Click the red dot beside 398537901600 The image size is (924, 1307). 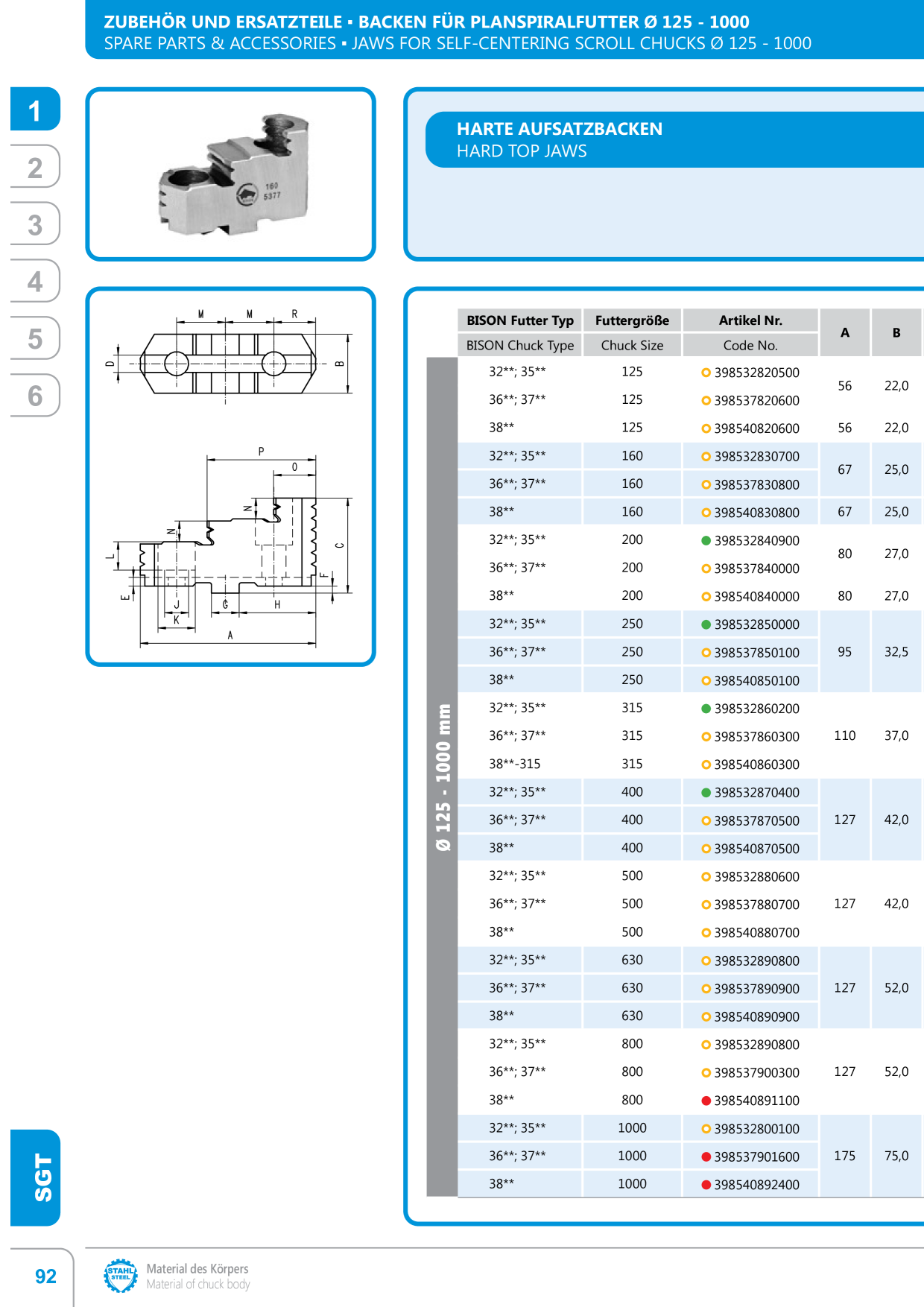706,1156
